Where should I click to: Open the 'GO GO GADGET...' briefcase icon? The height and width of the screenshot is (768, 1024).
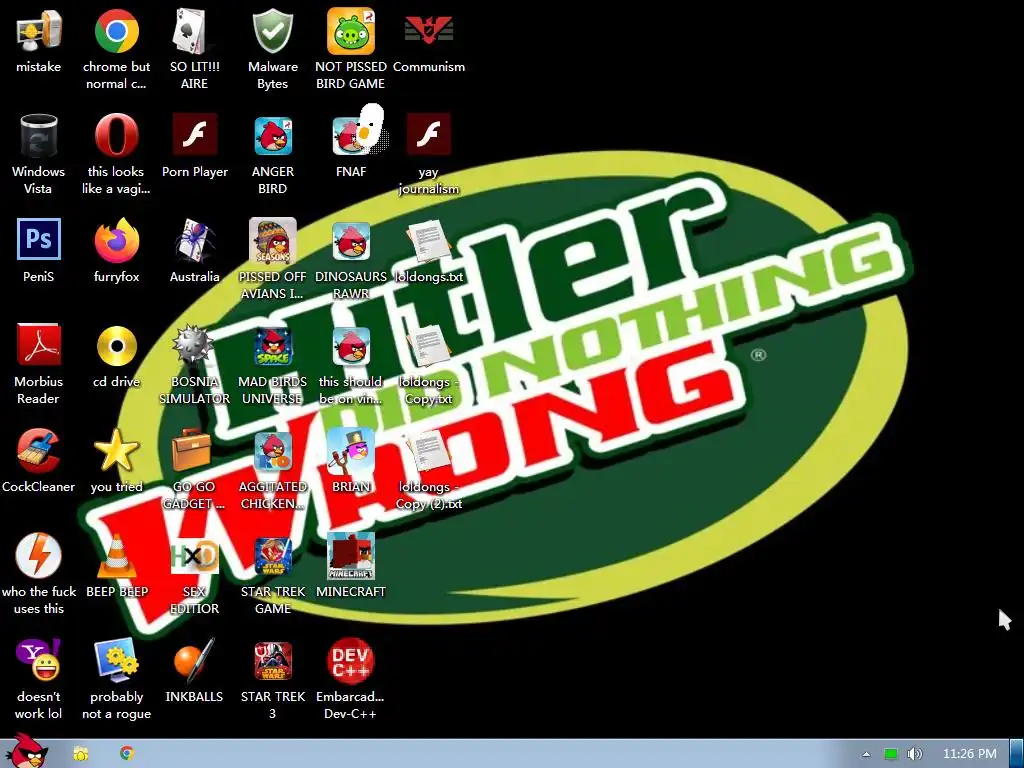pyautogui.click(x=192, y=450)
